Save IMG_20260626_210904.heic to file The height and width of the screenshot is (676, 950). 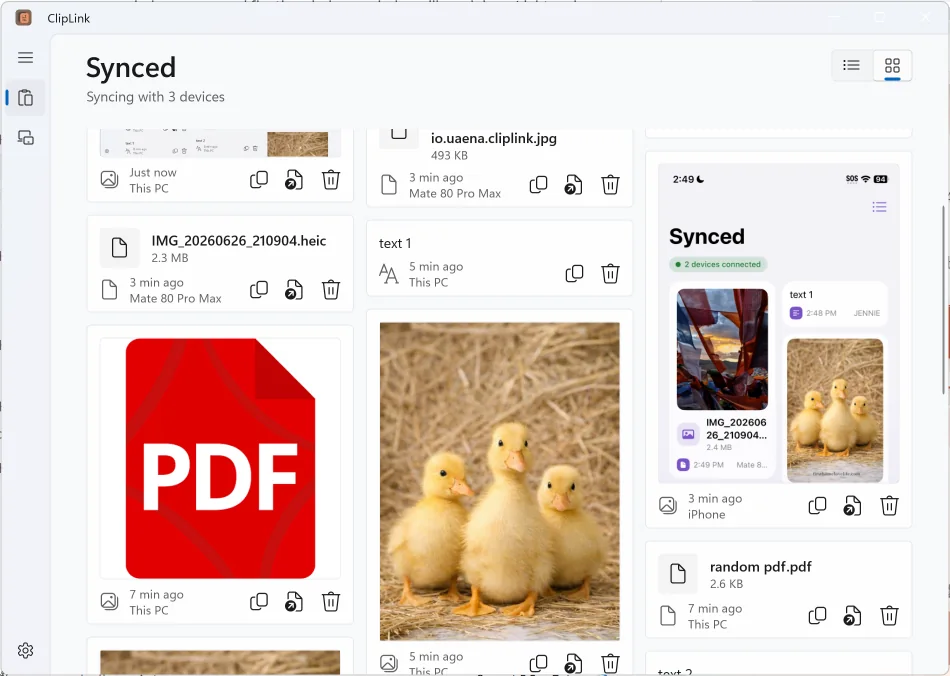(x=294, y=290)
